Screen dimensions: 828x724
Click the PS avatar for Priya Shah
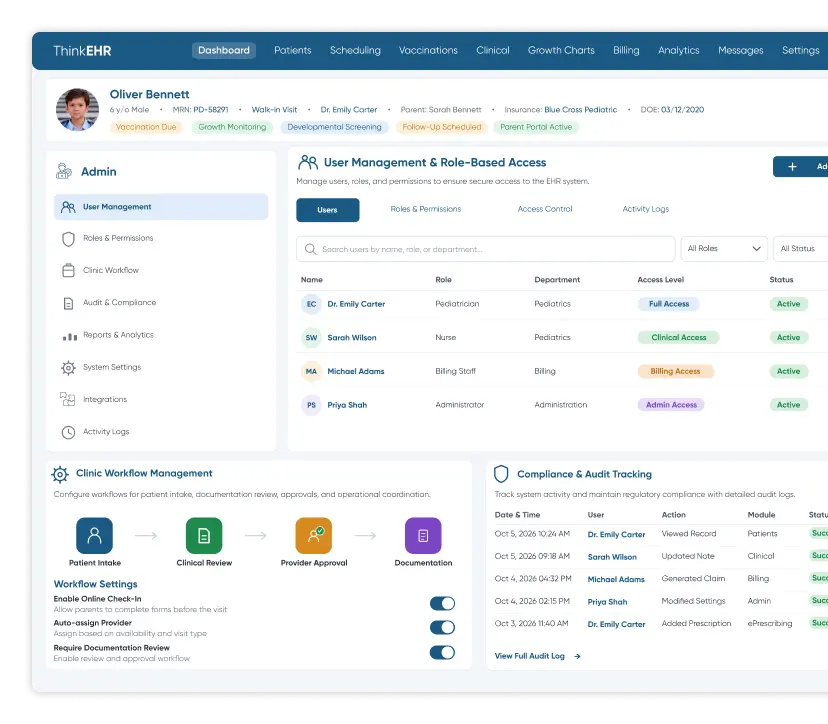(x=312, y=405)
